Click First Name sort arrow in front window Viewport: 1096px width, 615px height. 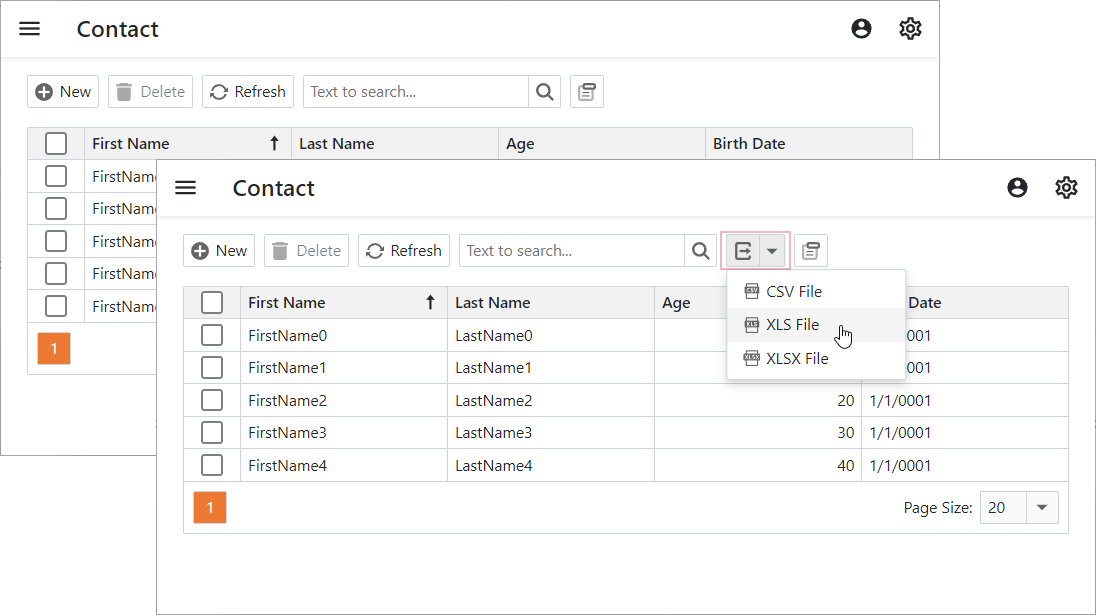point(431,303)
